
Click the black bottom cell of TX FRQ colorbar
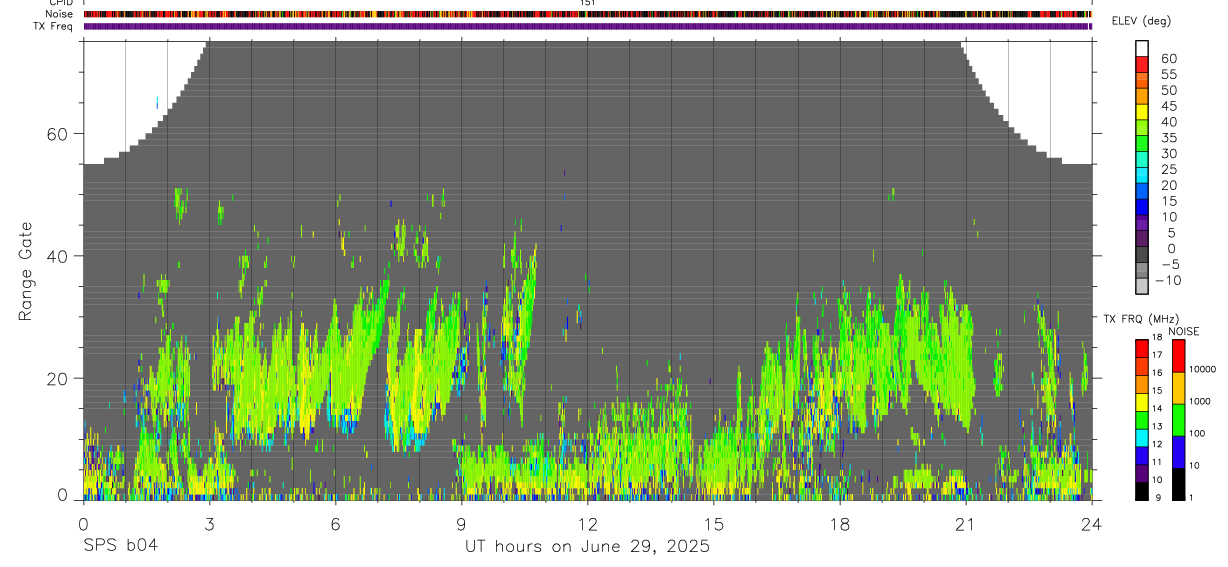click(1142, 491)
